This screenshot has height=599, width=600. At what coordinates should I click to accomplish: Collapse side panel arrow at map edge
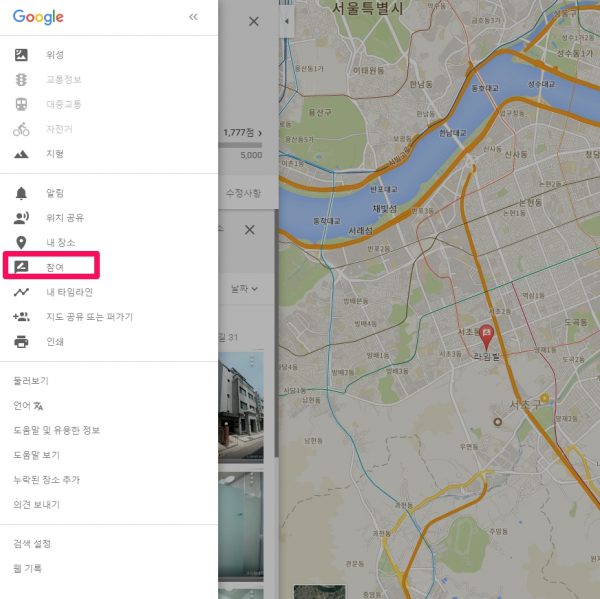[287, 21]
